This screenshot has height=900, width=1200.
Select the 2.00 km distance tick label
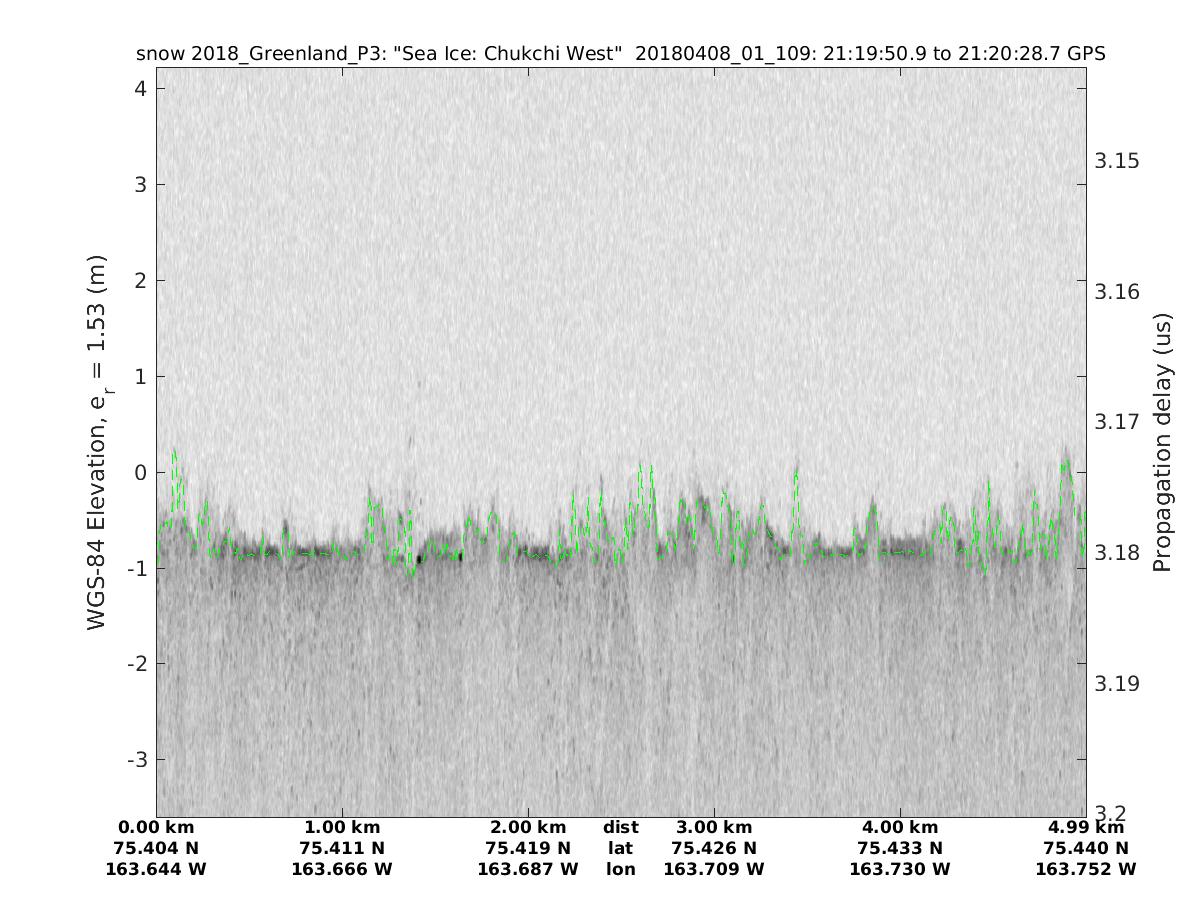click(x=528, y=827)
